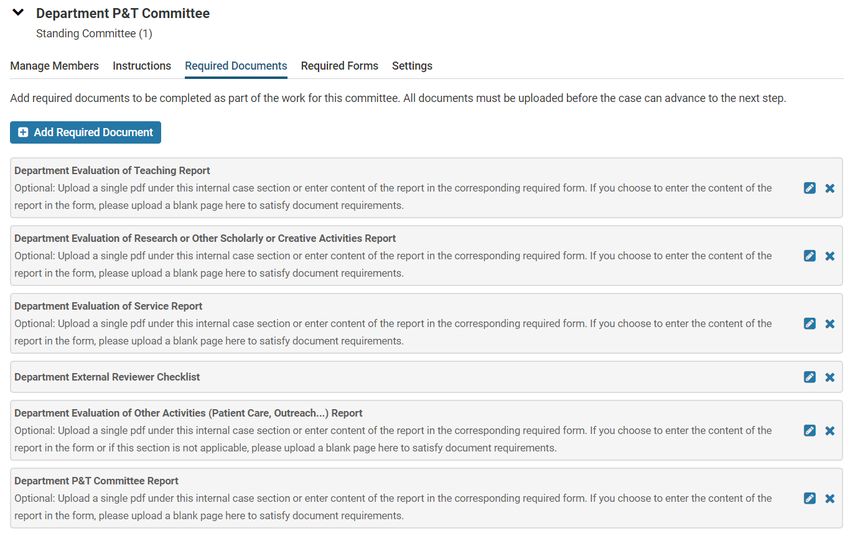Switch to the Instructions tab

(141, 66)
